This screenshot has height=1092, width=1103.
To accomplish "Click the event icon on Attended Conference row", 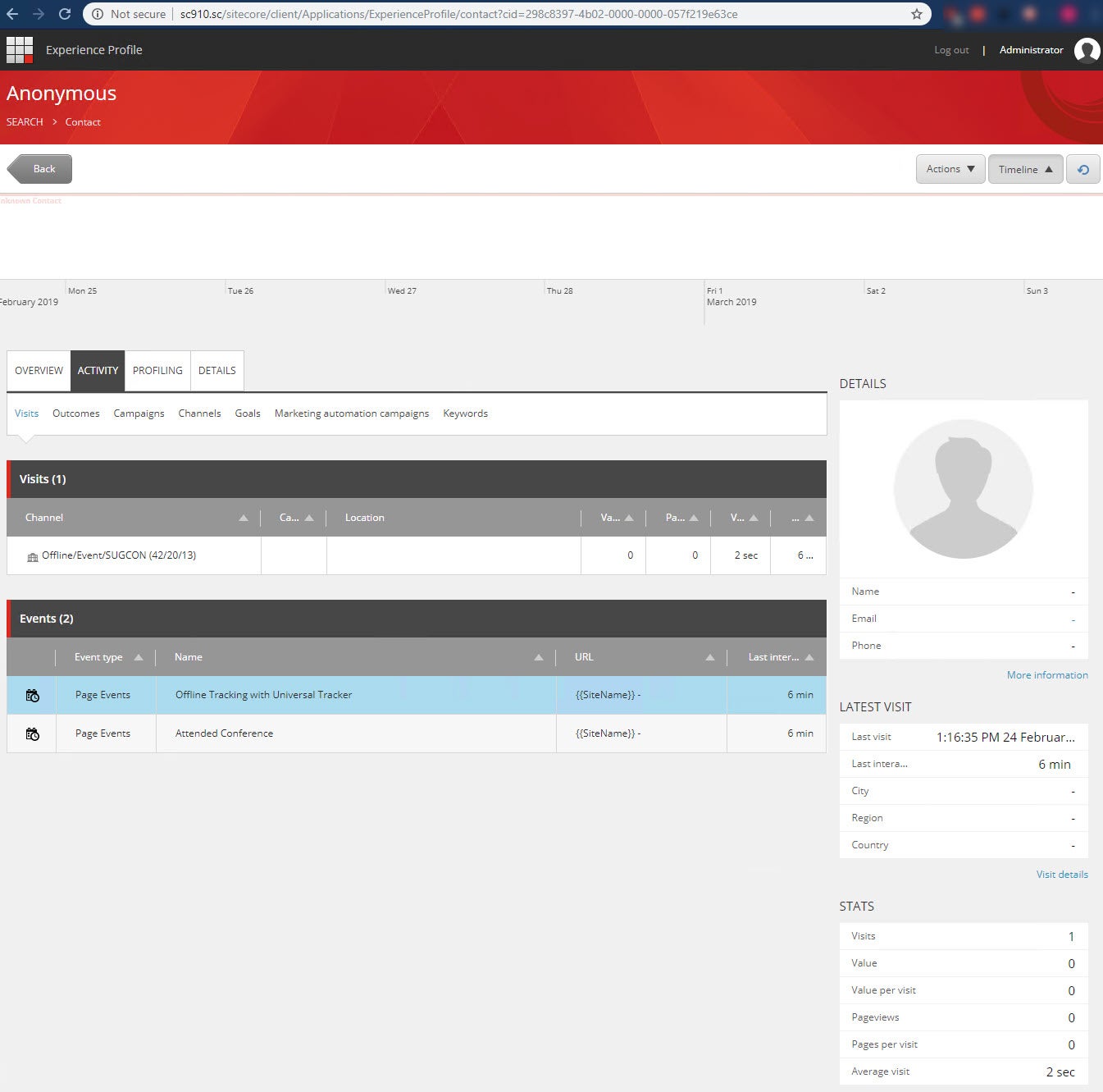I will [31, 733].
